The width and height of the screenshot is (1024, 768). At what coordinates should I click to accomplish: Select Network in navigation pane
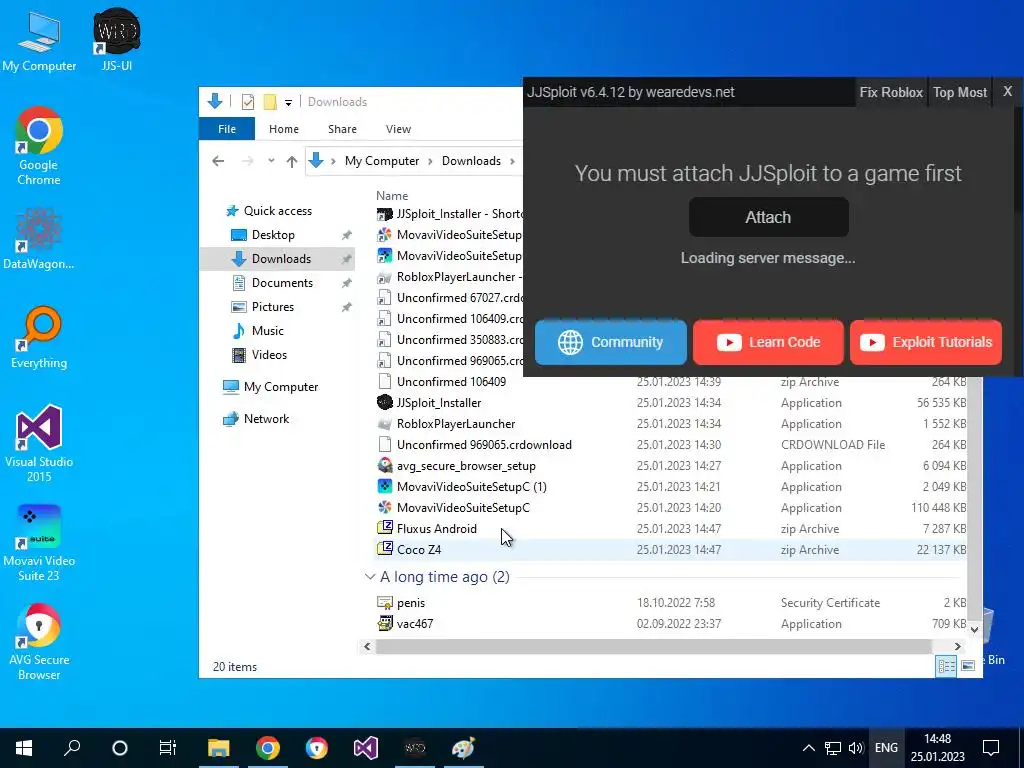[x=266, y=419]
